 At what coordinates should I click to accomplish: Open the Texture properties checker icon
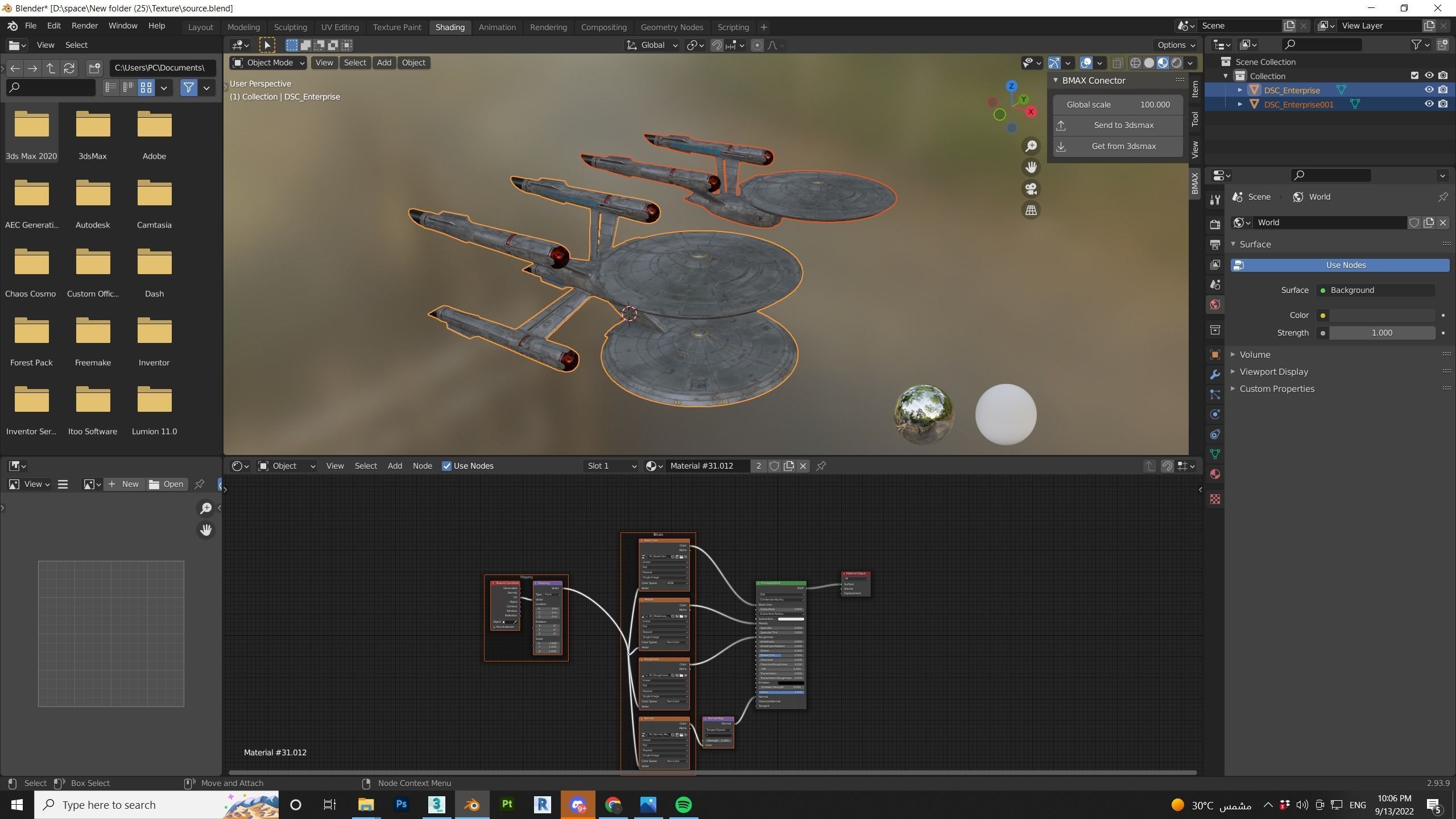[x=1215, y=499]
